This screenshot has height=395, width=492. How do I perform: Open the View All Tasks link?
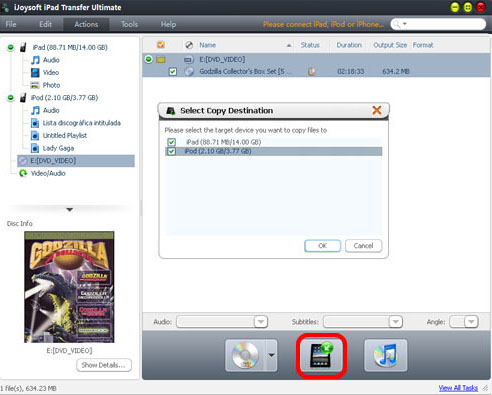click(458, 388)
